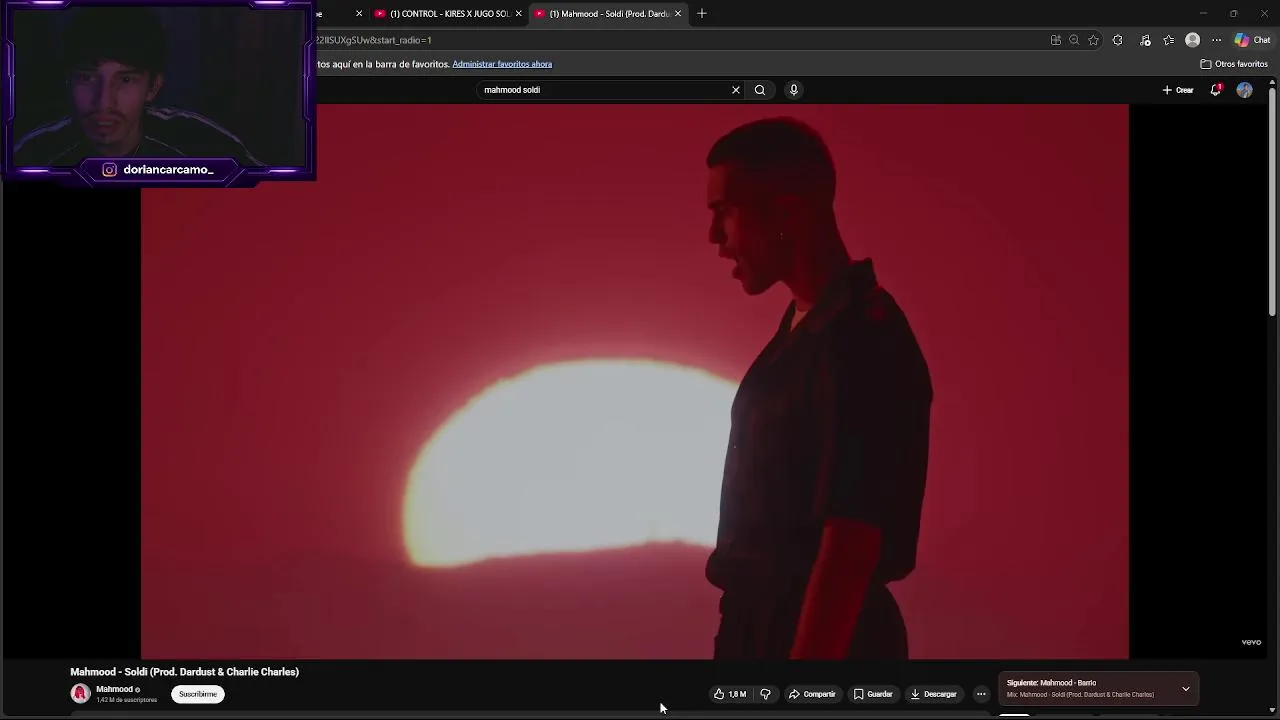Screen dimensions: 1280x720
Task: Open Edge settings and more menu
Action: tap(1217, 40)
